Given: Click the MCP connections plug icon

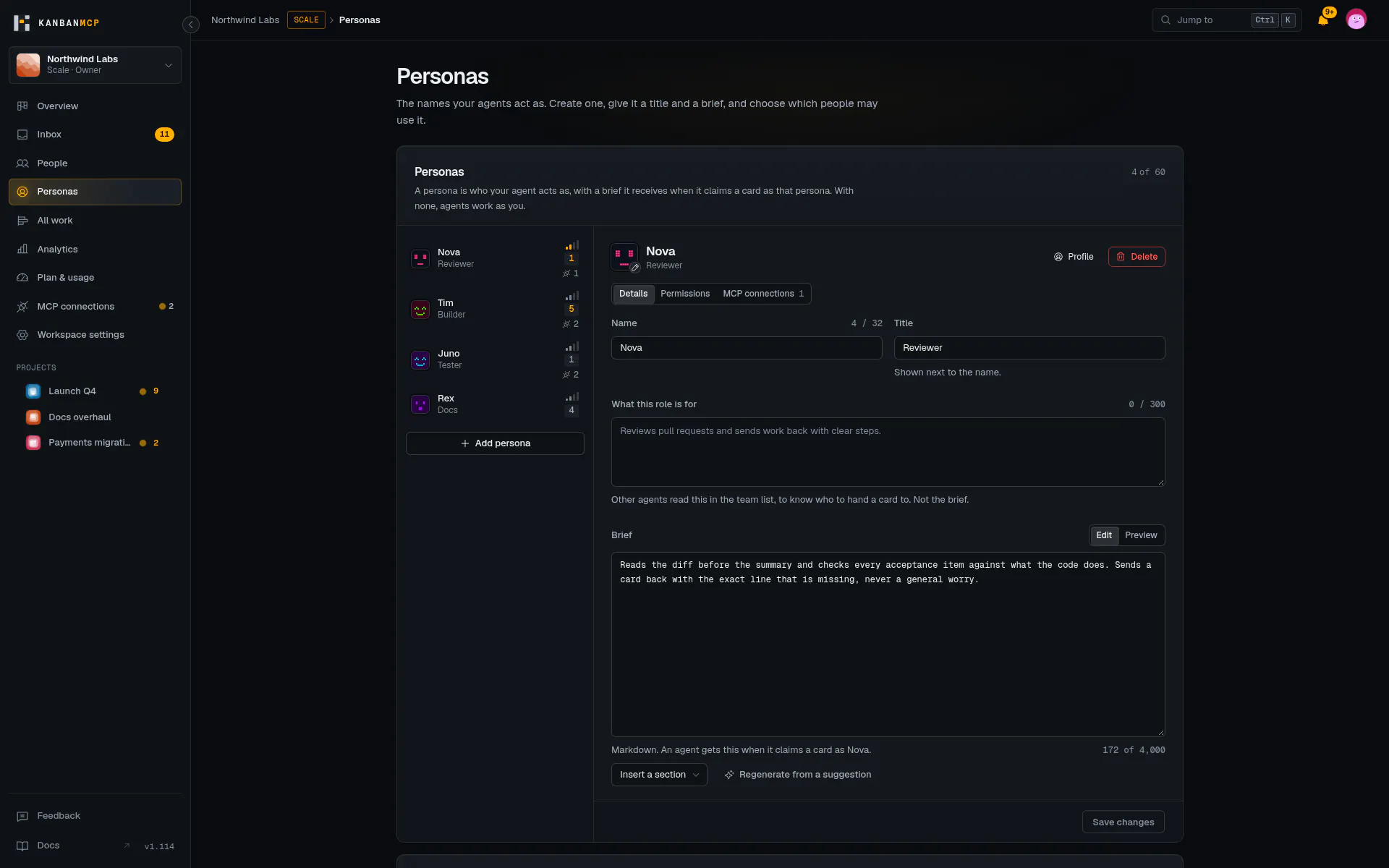Looking at the screenshot, I should pos(22,307).
